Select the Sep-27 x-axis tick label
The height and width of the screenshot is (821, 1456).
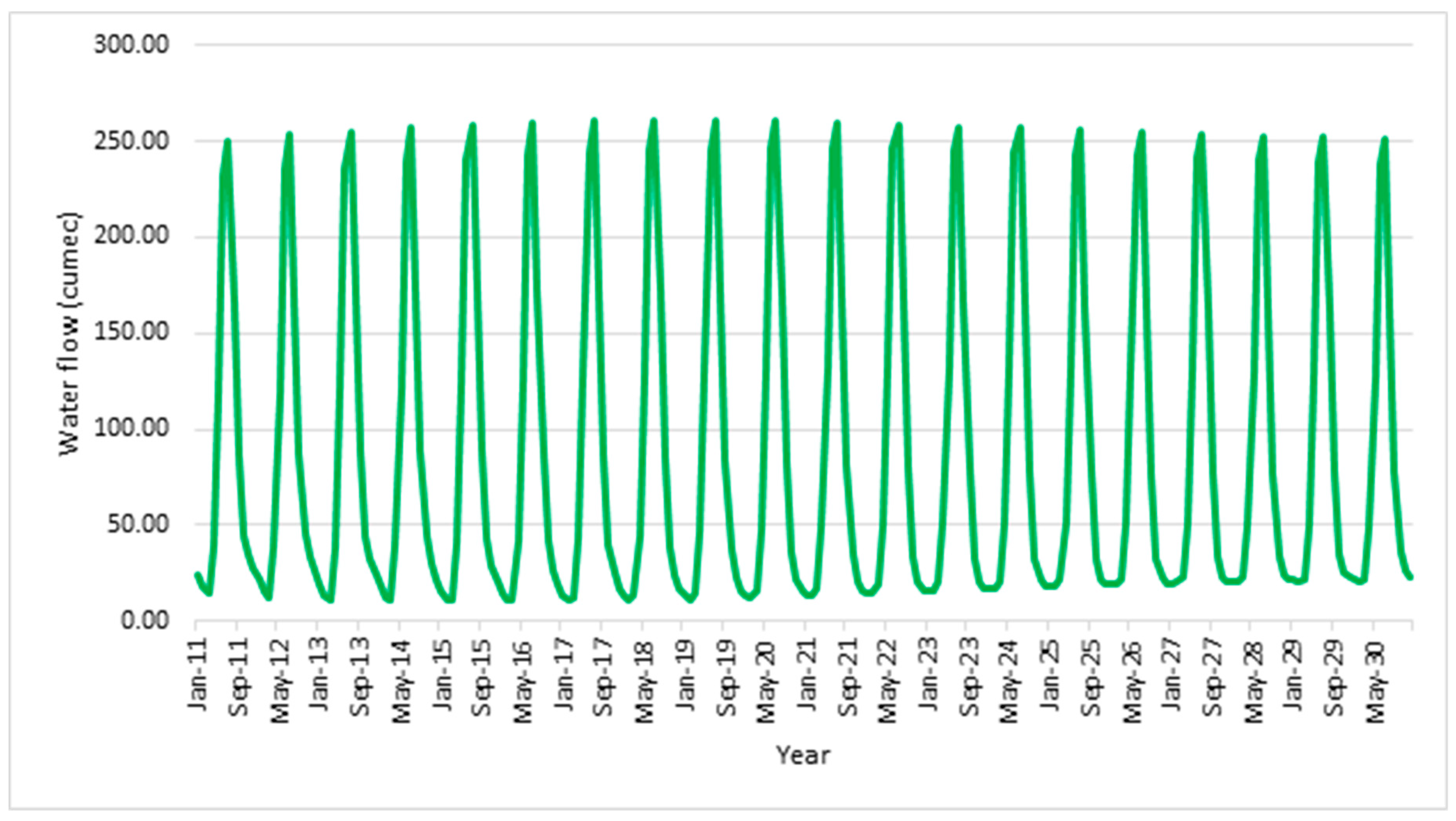(1213, 677)
